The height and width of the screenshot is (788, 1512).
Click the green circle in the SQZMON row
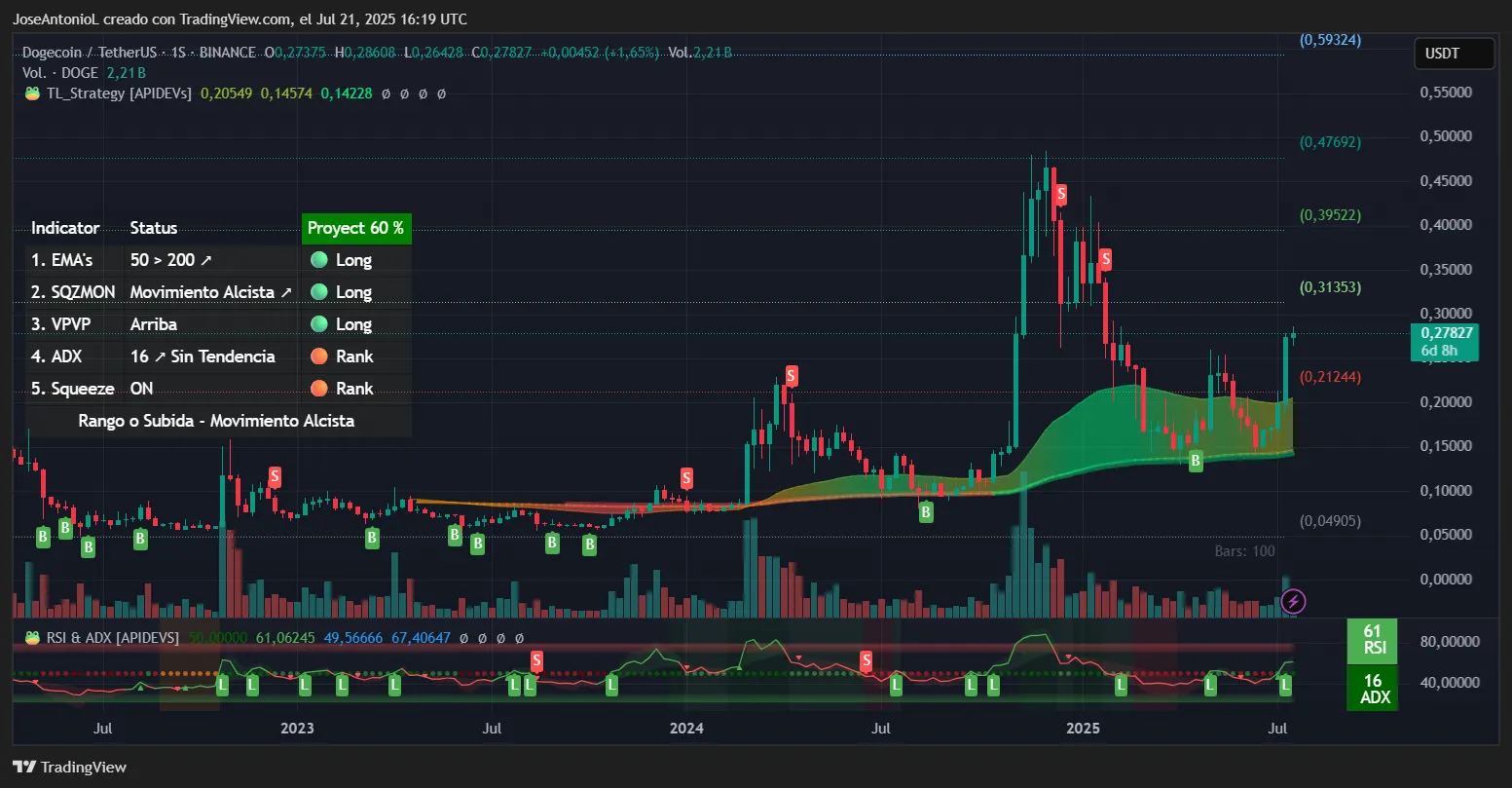pos(318,292)
